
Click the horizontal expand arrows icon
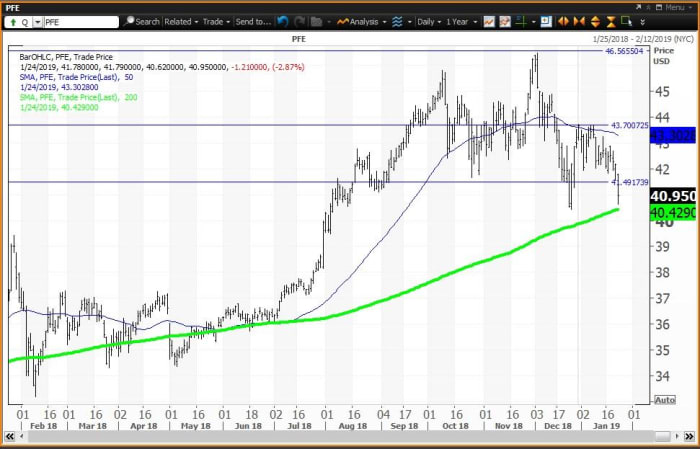click(562, 21)
